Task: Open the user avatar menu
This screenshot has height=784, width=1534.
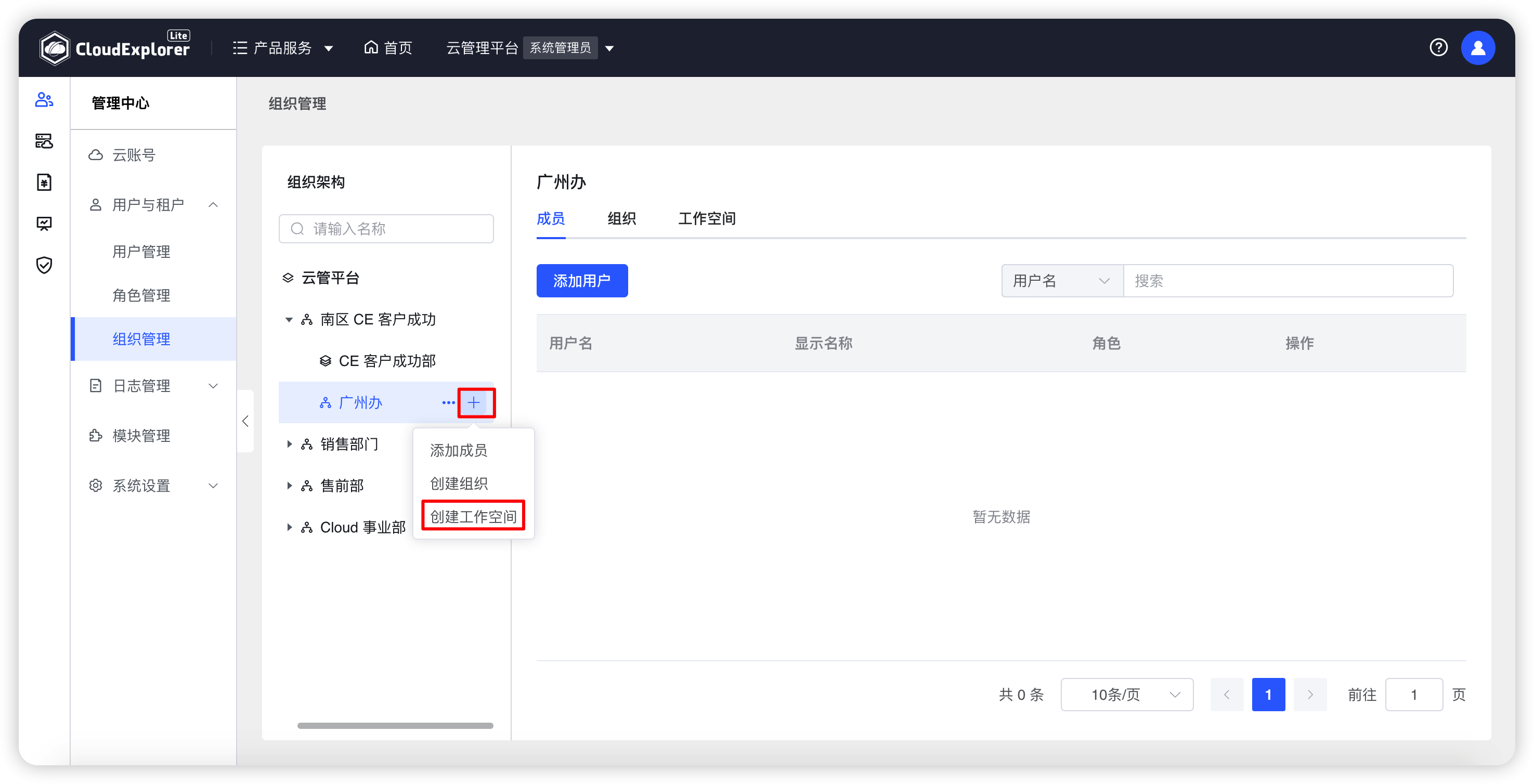Action: 1477,48
